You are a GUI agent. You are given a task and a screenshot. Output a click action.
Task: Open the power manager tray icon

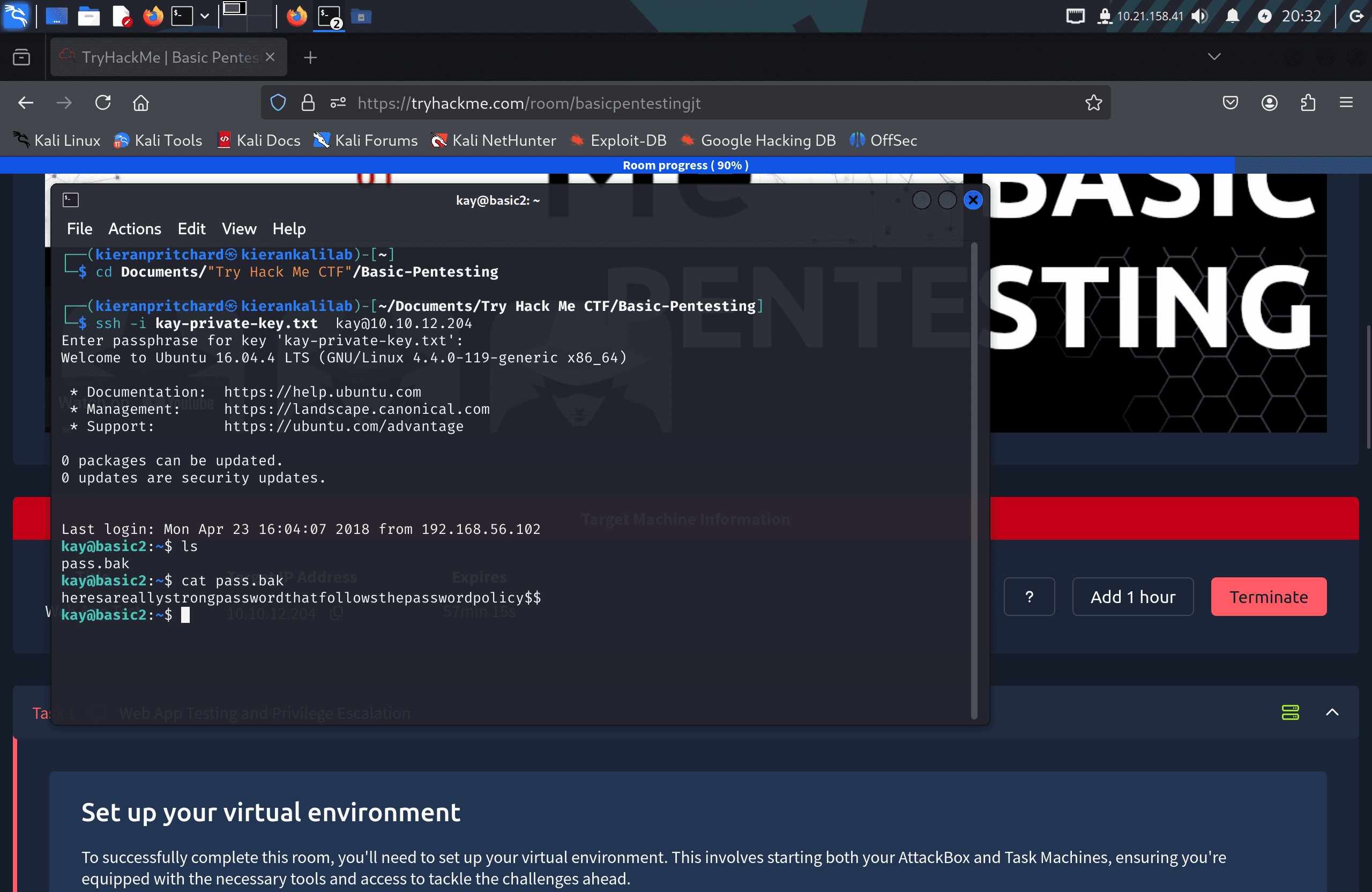click(x=1265, y=16)
